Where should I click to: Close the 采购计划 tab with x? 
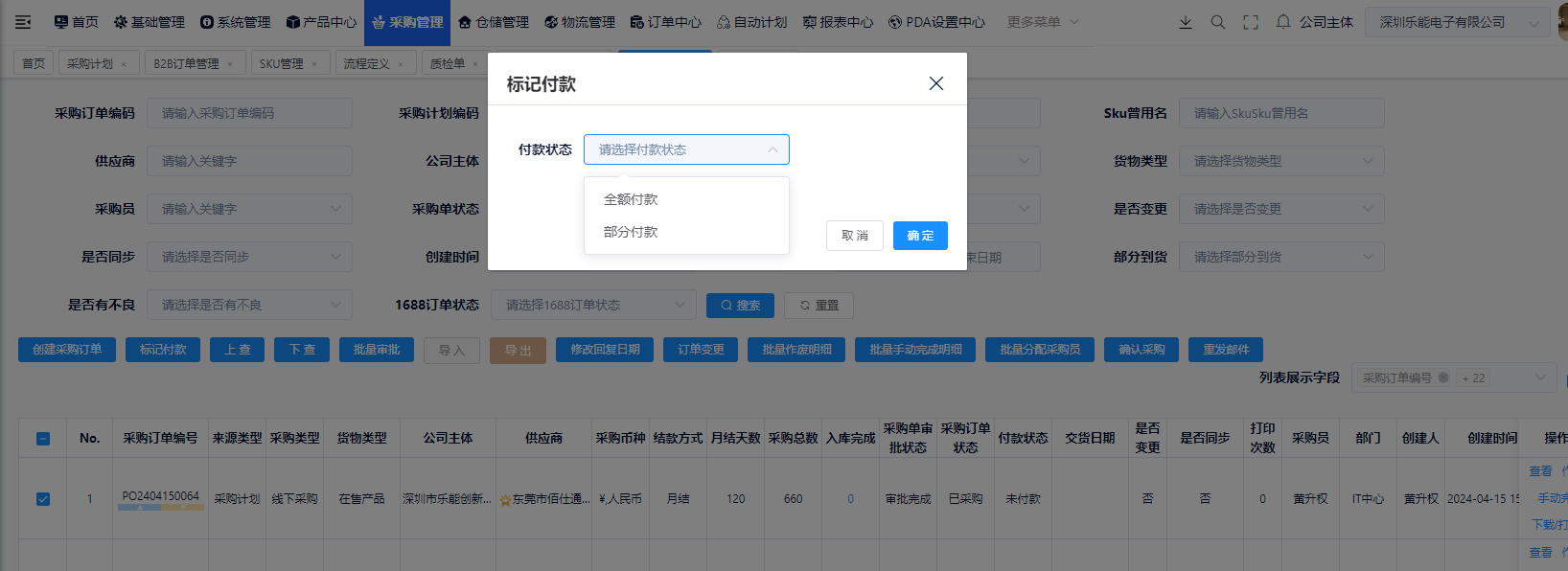(124, 64)
